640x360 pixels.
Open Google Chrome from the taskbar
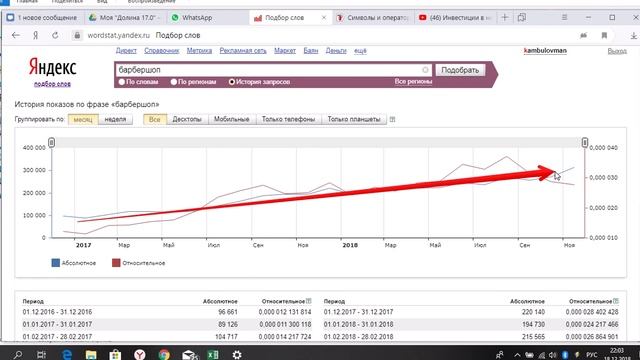coord(164,355)
